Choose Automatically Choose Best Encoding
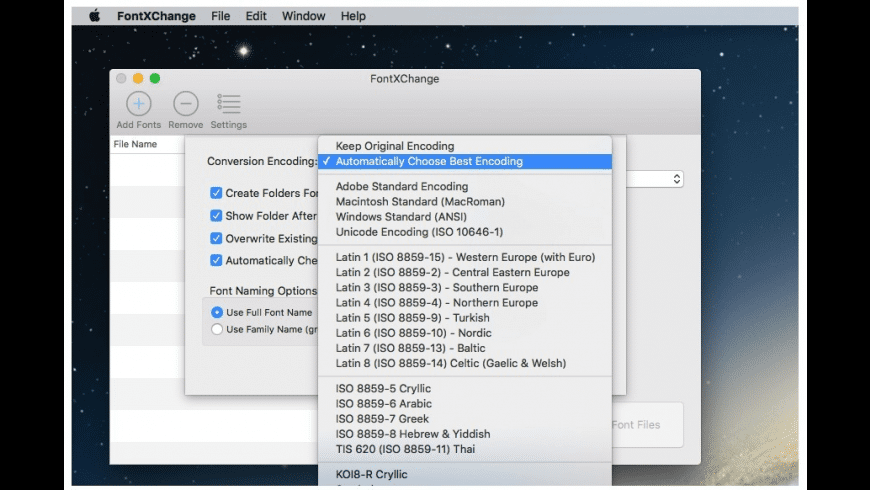870x490 pixels. pyautogui.click(x=465, y=161)
